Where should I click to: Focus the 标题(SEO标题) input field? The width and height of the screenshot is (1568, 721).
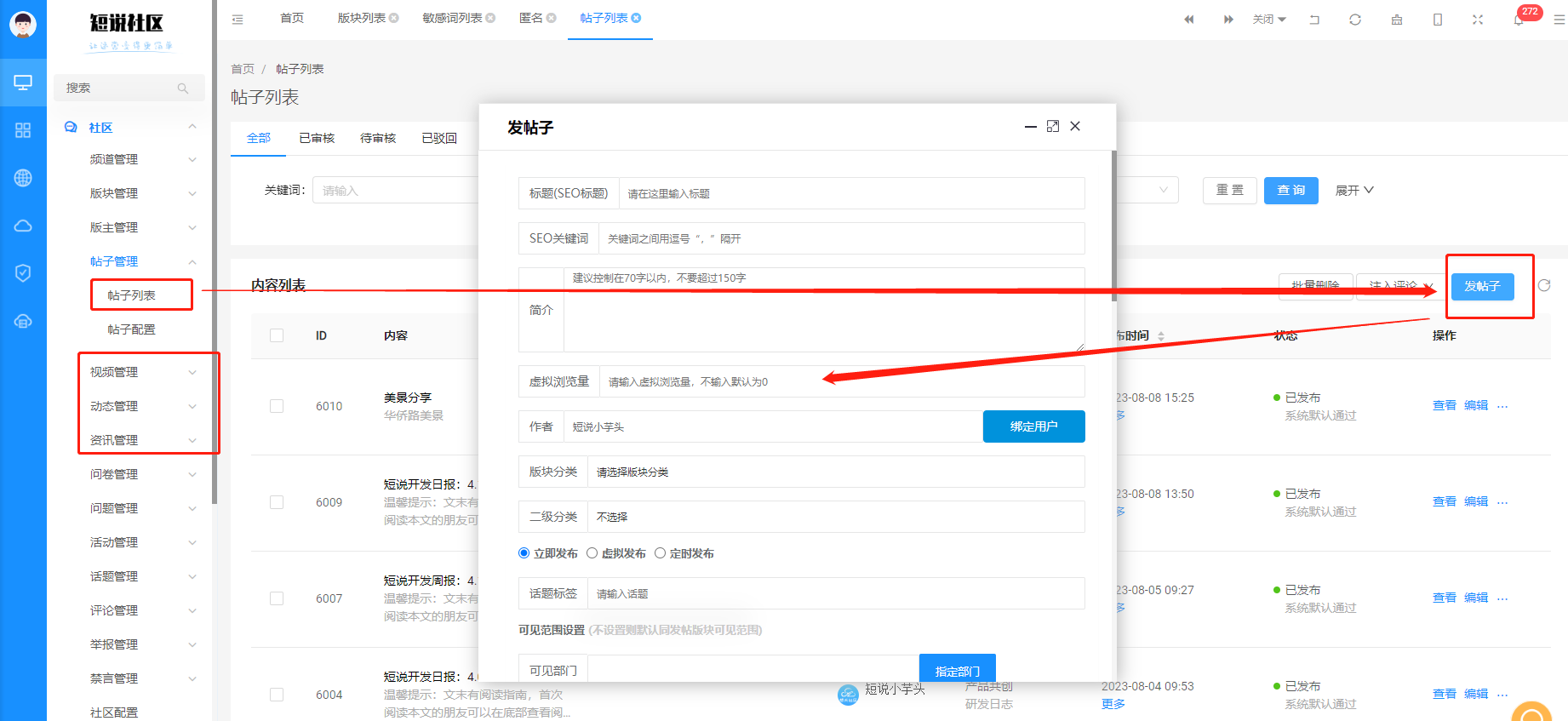click(851, 193)
